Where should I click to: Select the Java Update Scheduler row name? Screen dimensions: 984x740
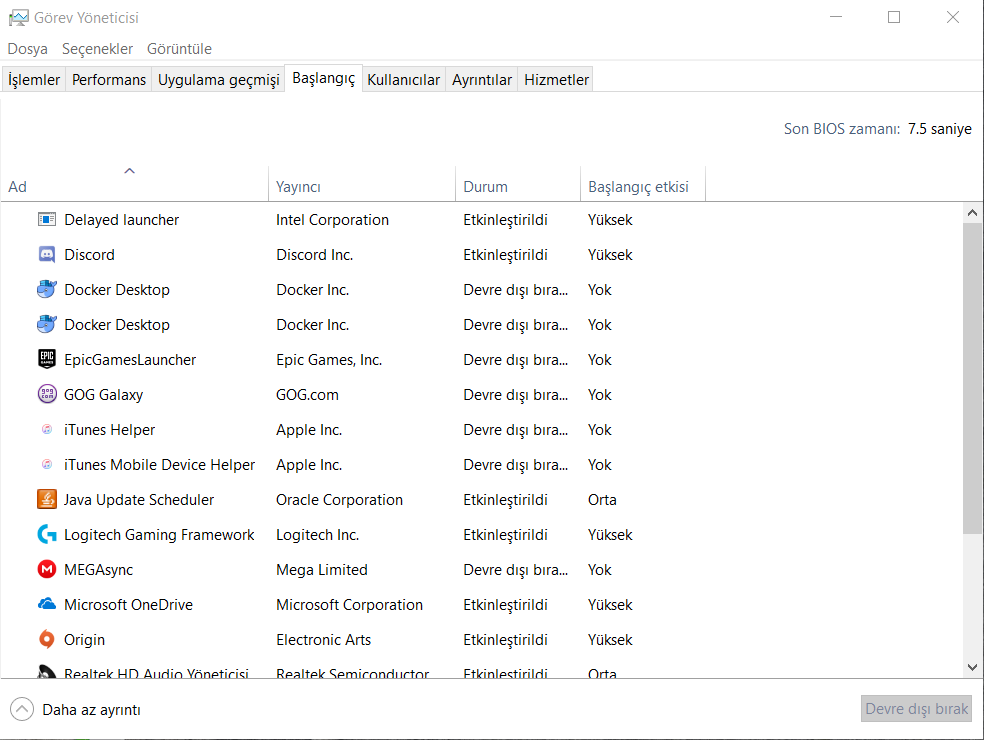pos(139,500)
